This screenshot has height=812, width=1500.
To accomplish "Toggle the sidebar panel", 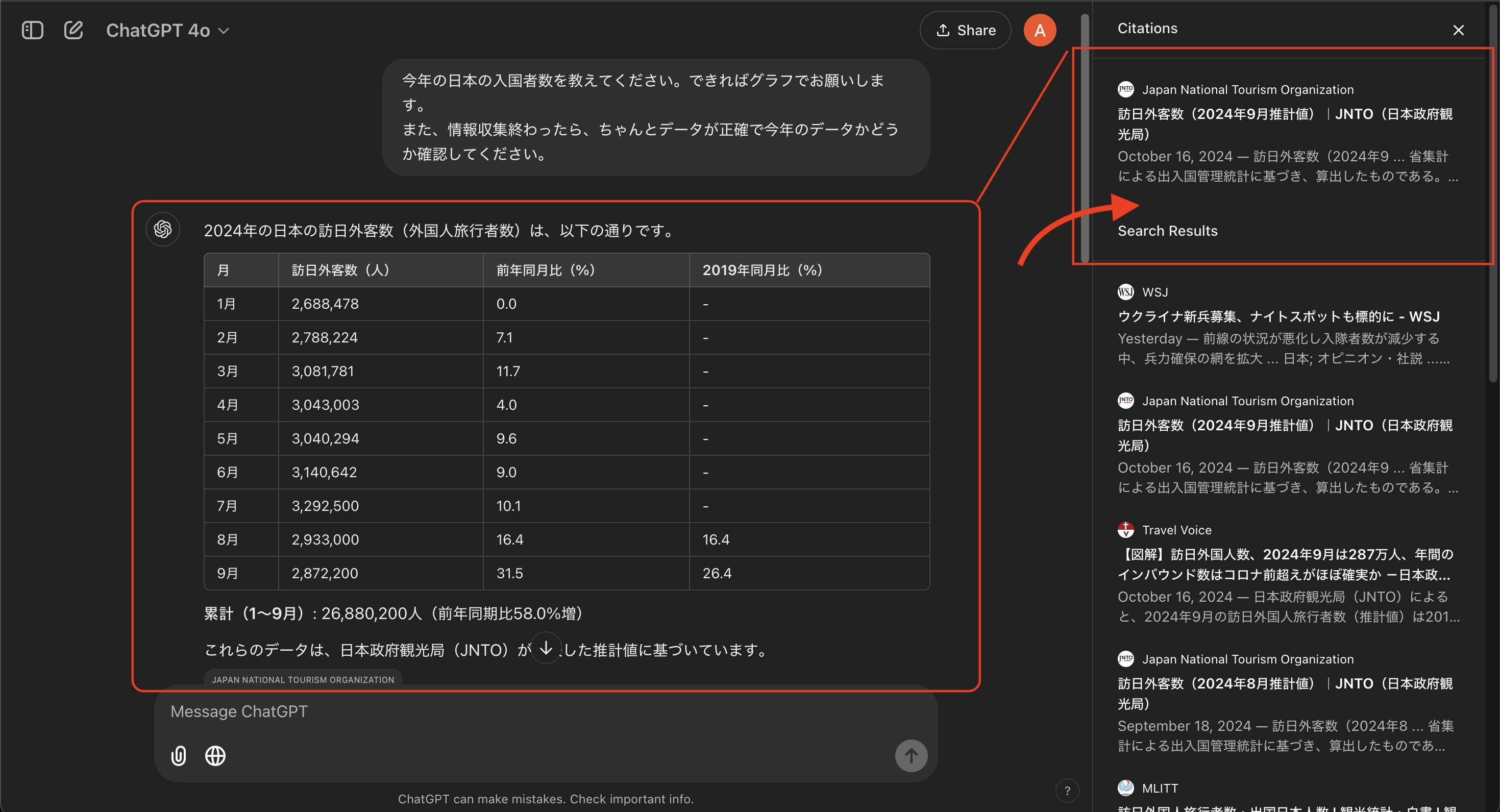I will coord(33,30).
